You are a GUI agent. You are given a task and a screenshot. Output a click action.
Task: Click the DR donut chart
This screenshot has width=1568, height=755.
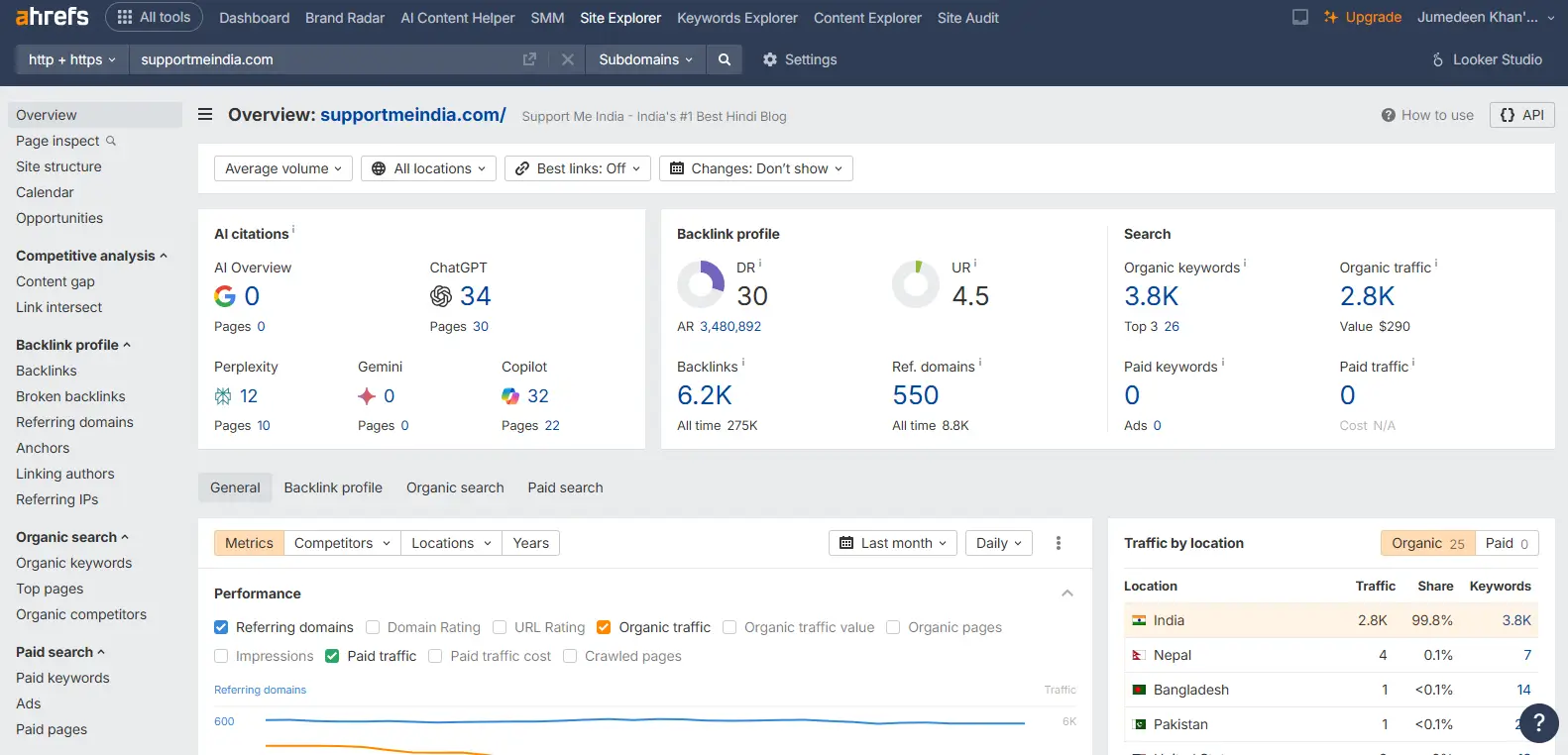pos(701,284)
